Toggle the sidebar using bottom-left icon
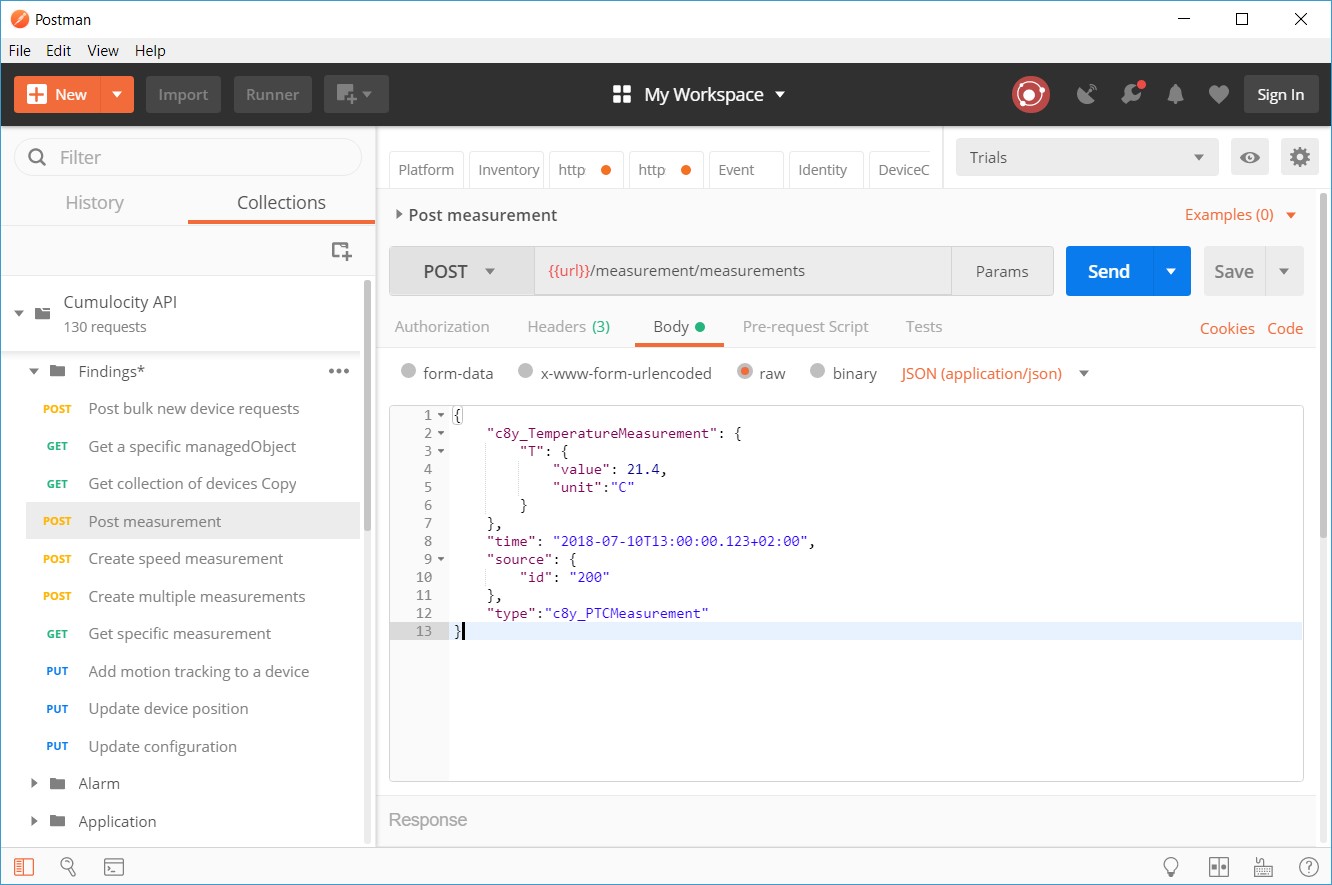This screenshot has height=885, width=1332. pyautogui.click(x=24, y=867)
